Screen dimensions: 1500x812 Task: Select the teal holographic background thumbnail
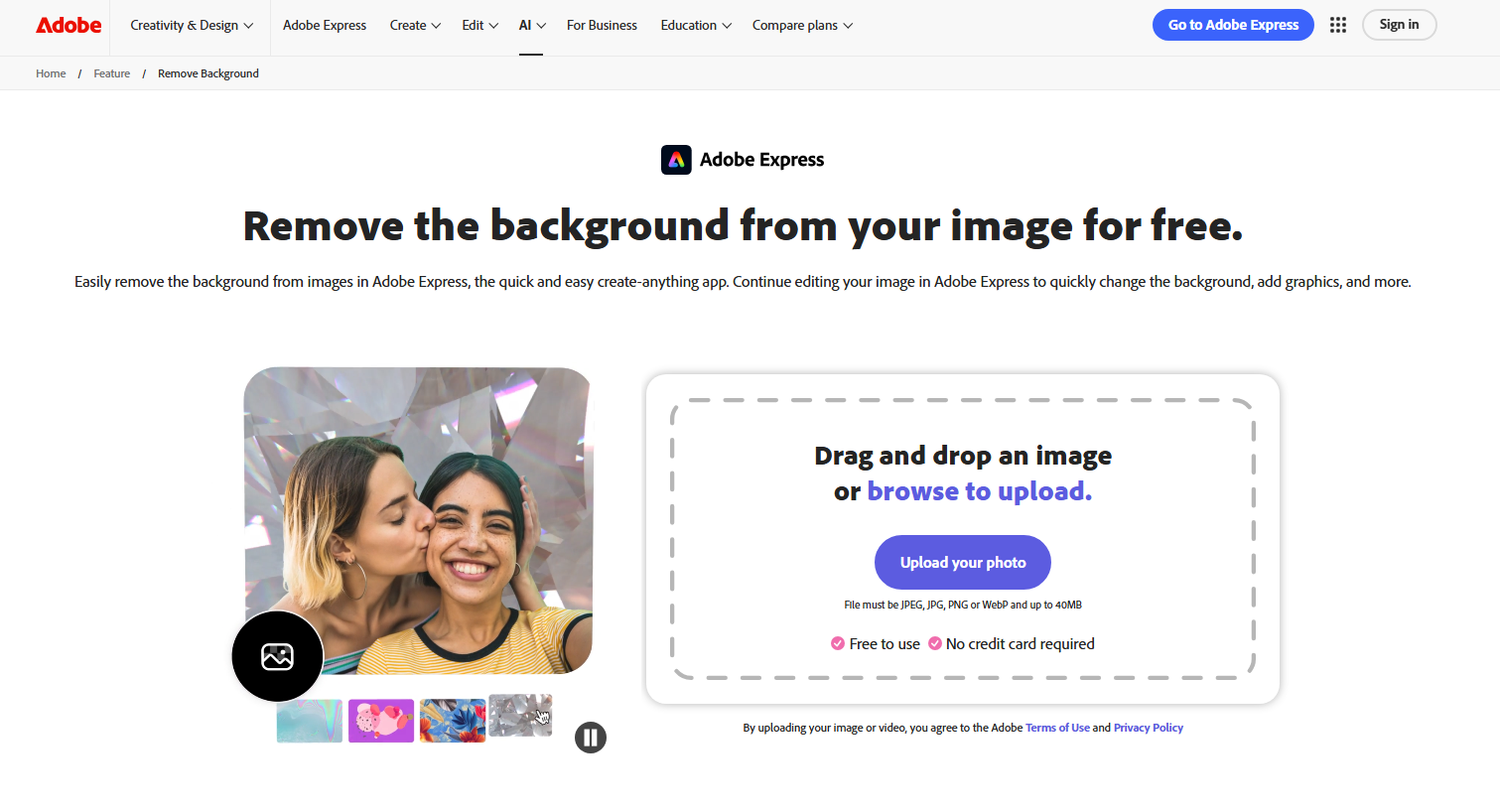[310, 721]
